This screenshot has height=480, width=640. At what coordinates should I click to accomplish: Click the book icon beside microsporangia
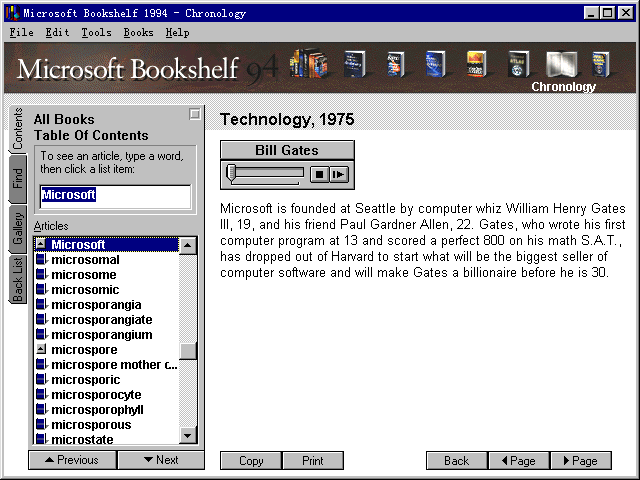(41, 304)
